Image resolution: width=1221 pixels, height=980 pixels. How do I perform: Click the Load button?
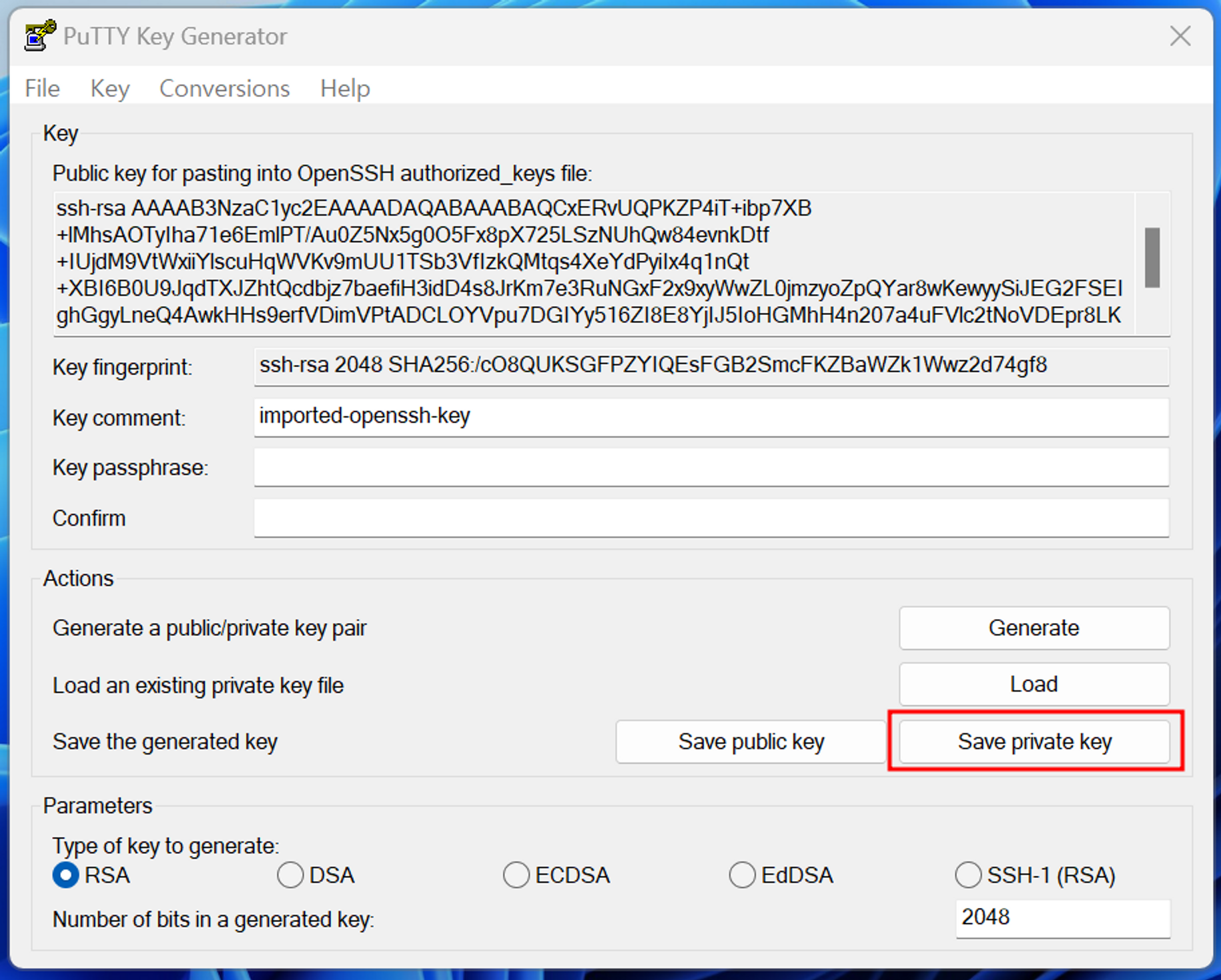click(x=1034, y=684)
